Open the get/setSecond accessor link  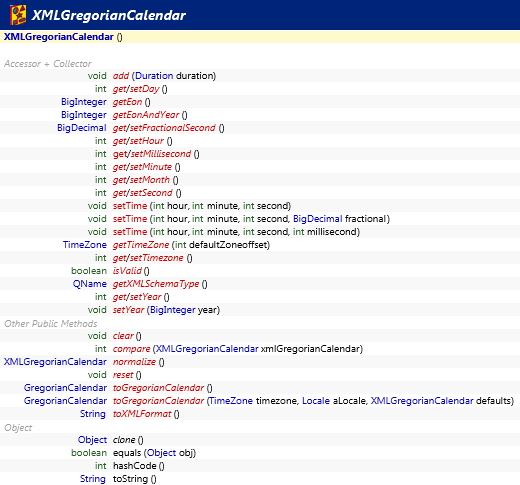point(143,193)
